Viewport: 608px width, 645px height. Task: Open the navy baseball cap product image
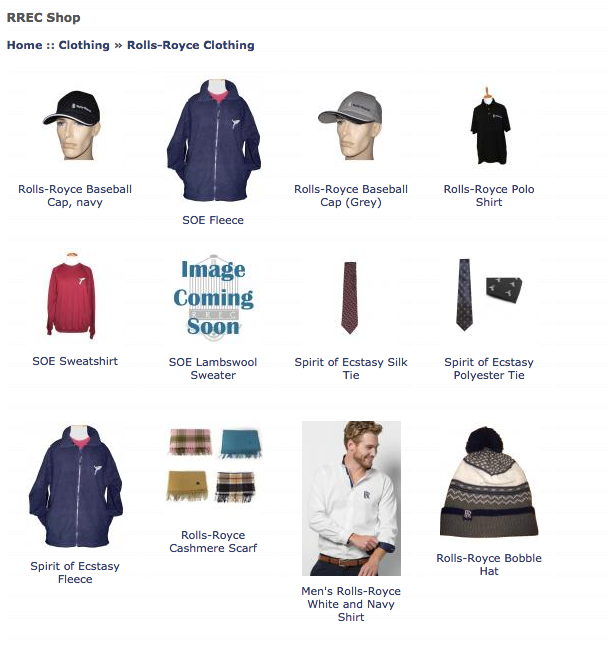pos(74,125)
